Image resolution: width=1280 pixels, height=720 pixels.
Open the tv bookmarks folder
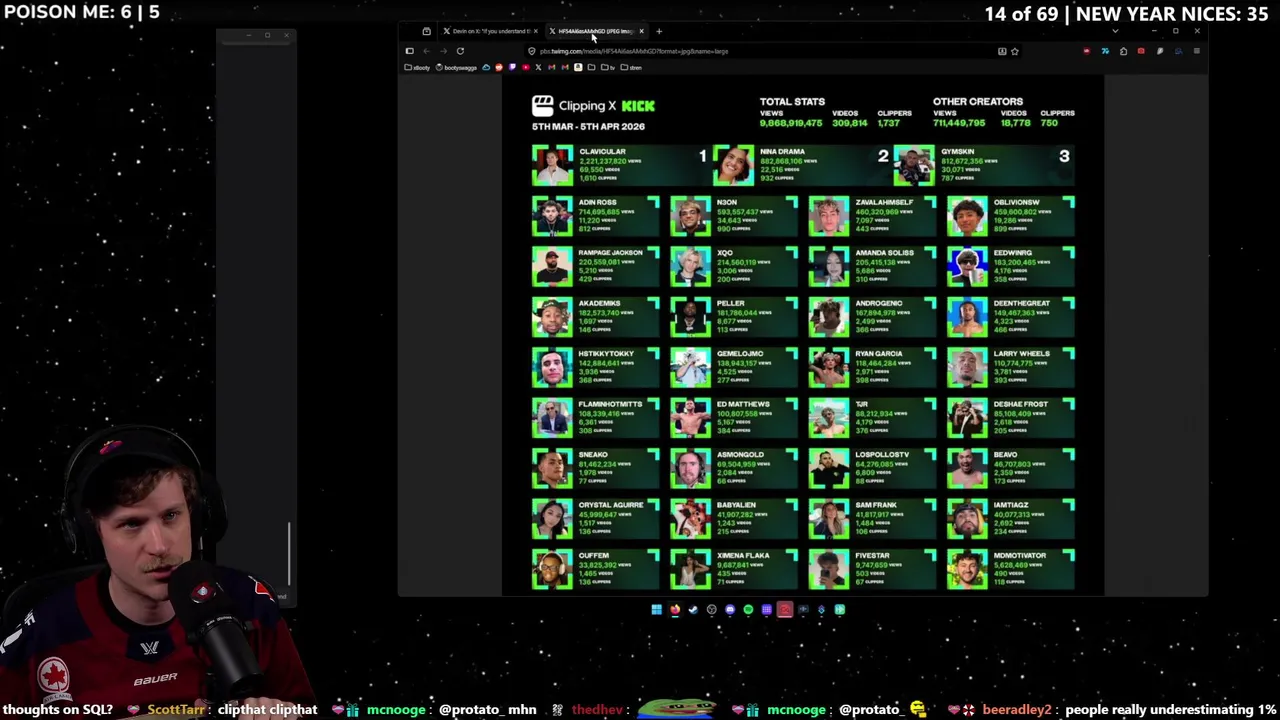click(x=608, y=67)
